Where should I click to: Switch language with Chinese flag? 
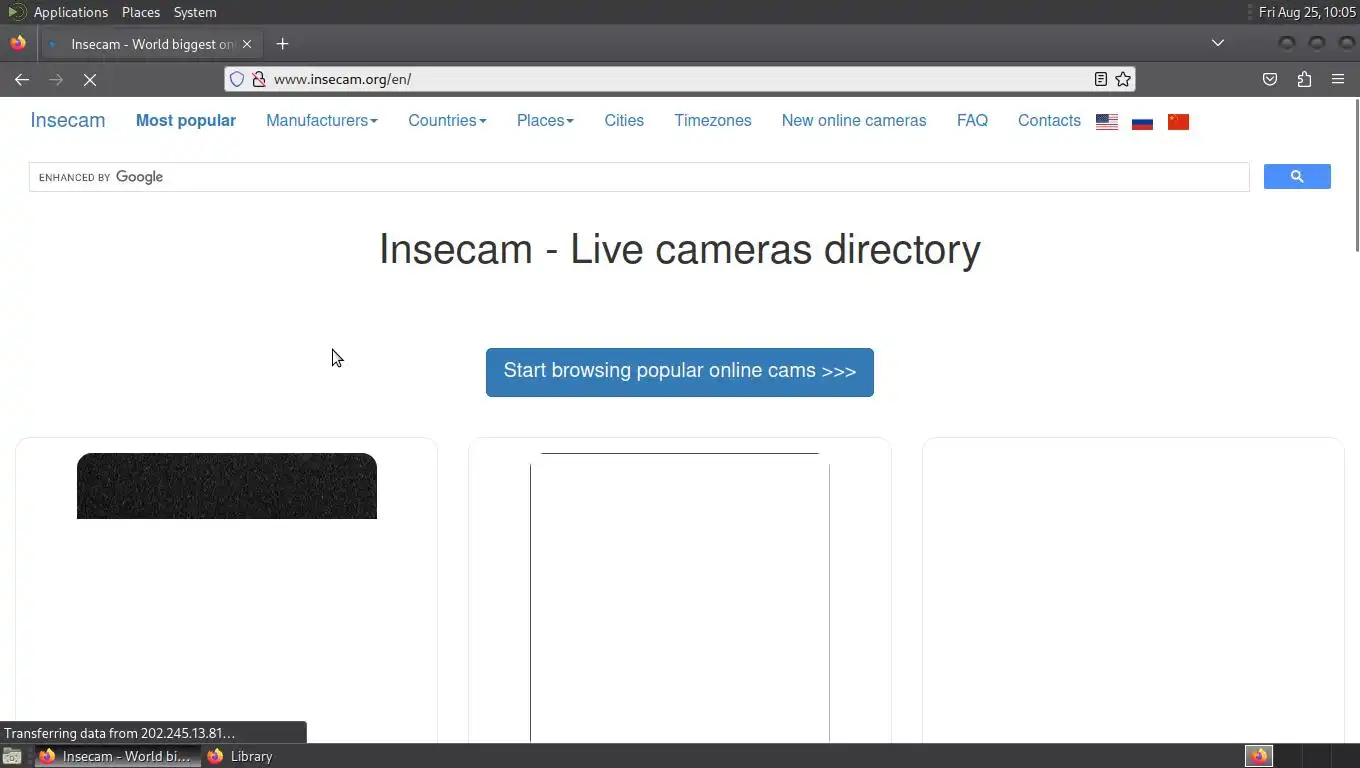tap(1179, 122)
